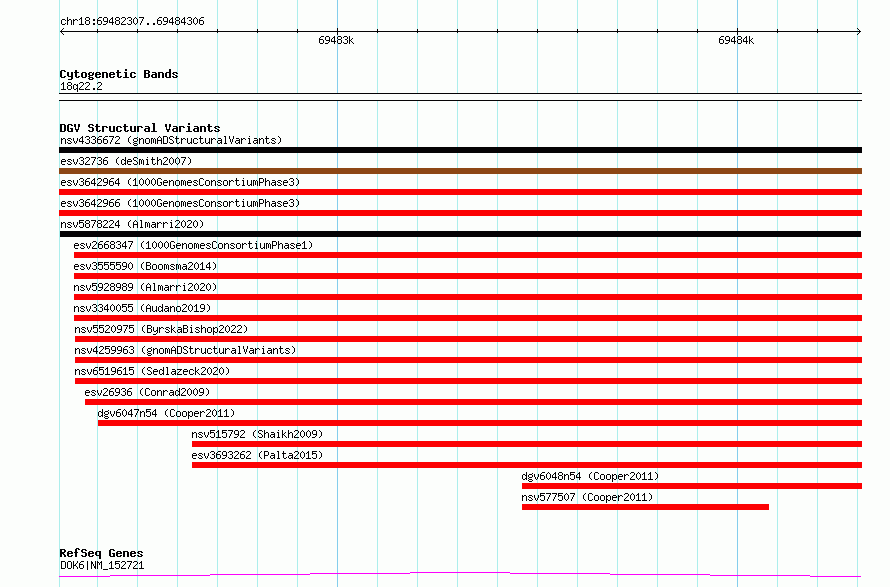The width and height of the screenshot is (890, 587).
Task: Click the nsv4336672 gnomADStructuralVariants label
Action: pos(171,140)
